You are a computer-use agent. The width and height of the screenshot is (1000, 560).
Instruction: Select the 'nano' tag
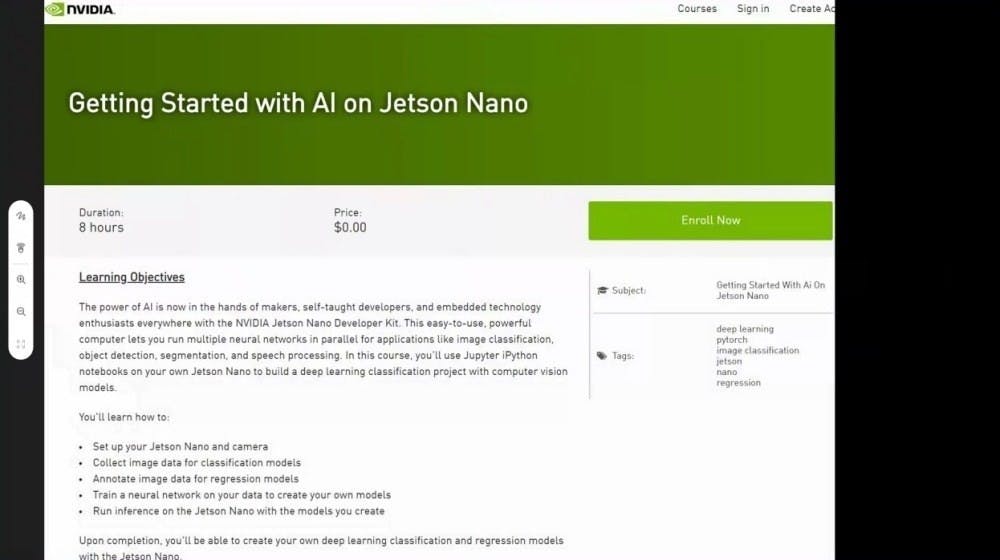[x=727, y=372]
